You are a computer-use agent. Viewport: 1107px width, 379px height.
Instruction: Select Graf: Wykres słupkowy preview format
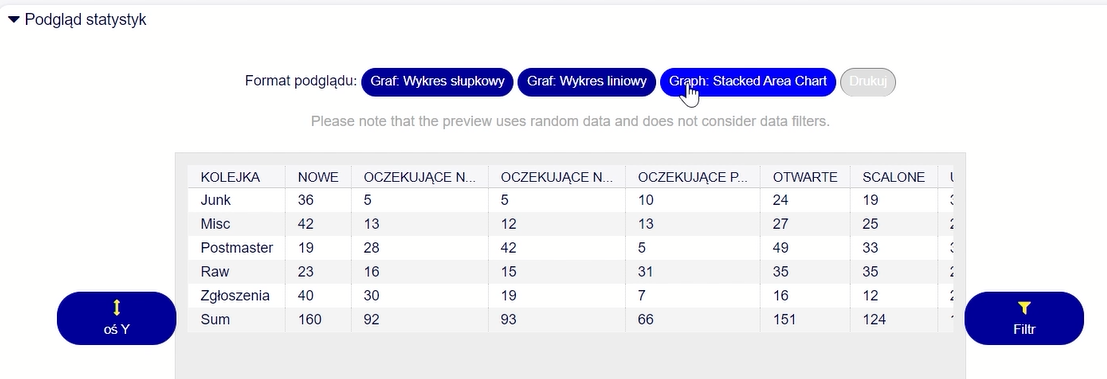coord(436,82)
